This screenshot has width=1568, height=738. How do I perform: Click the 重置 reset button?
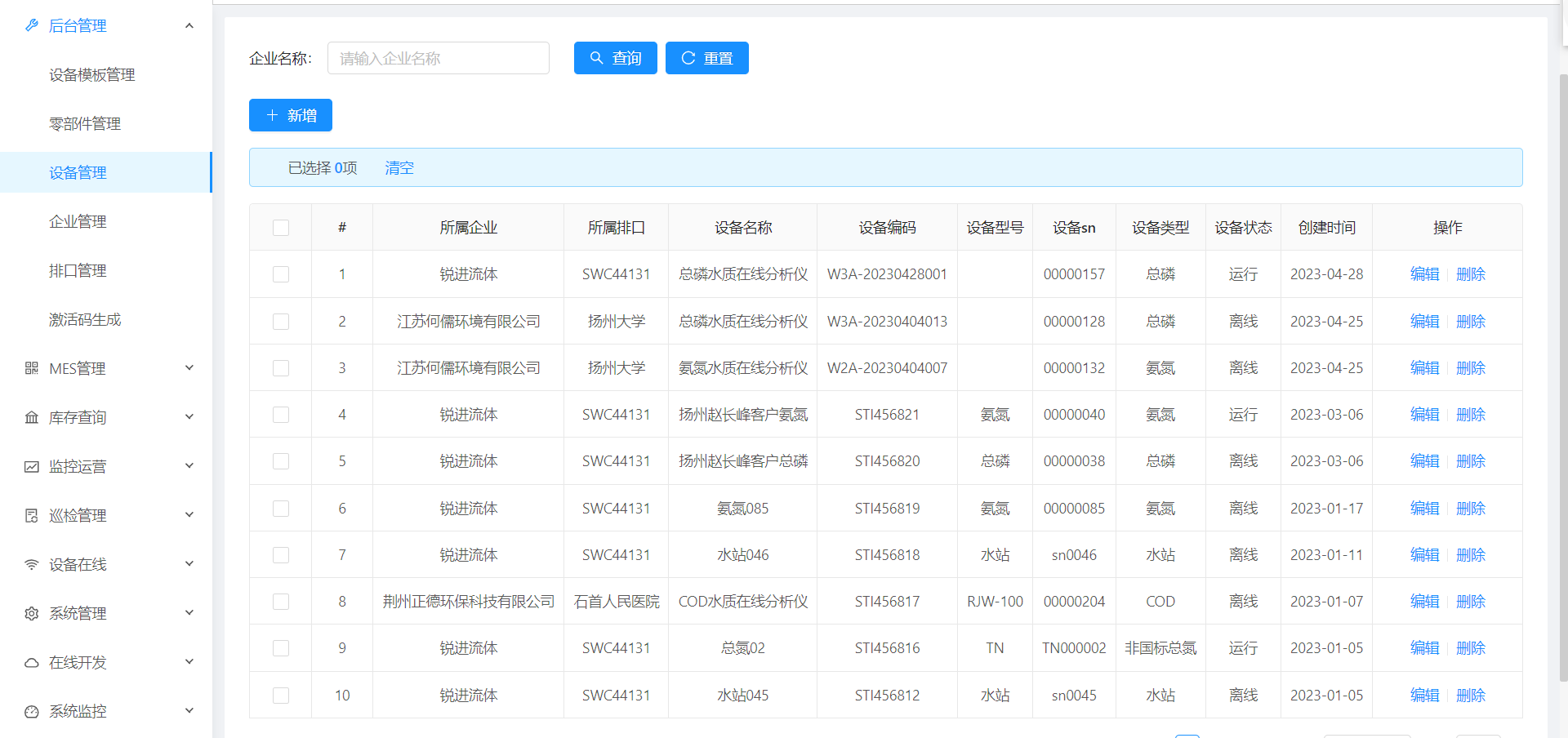coord(707,58)
